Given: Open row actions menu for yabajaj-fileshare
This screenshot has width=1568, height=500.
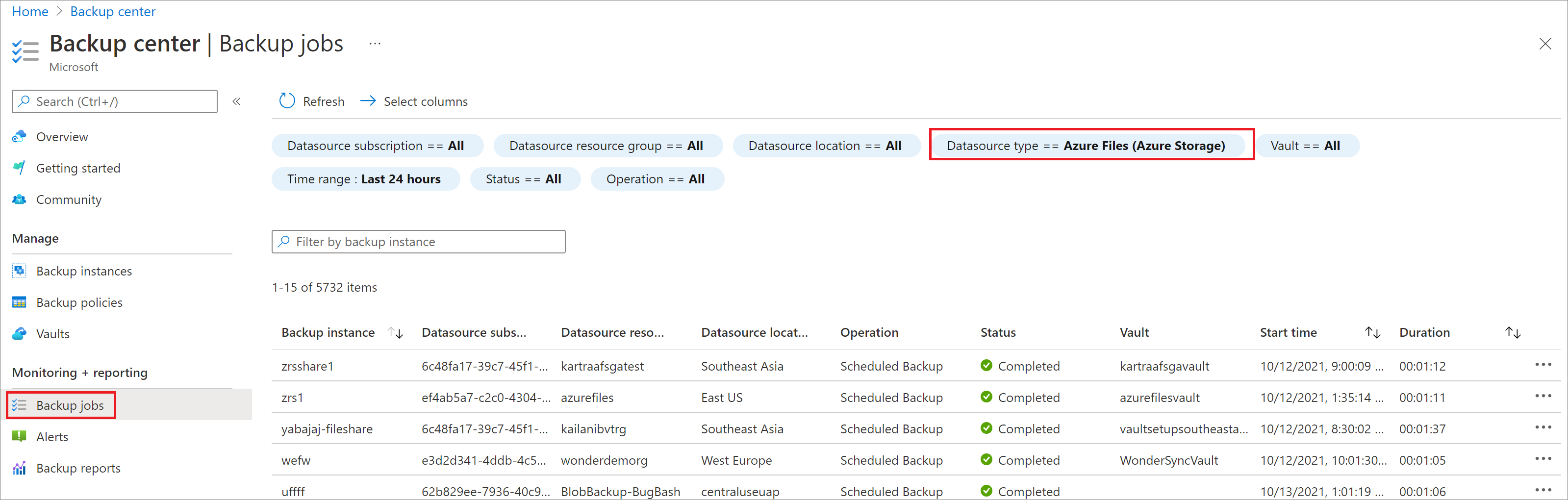Looking at the screenshot, I should click(1543, 427).
